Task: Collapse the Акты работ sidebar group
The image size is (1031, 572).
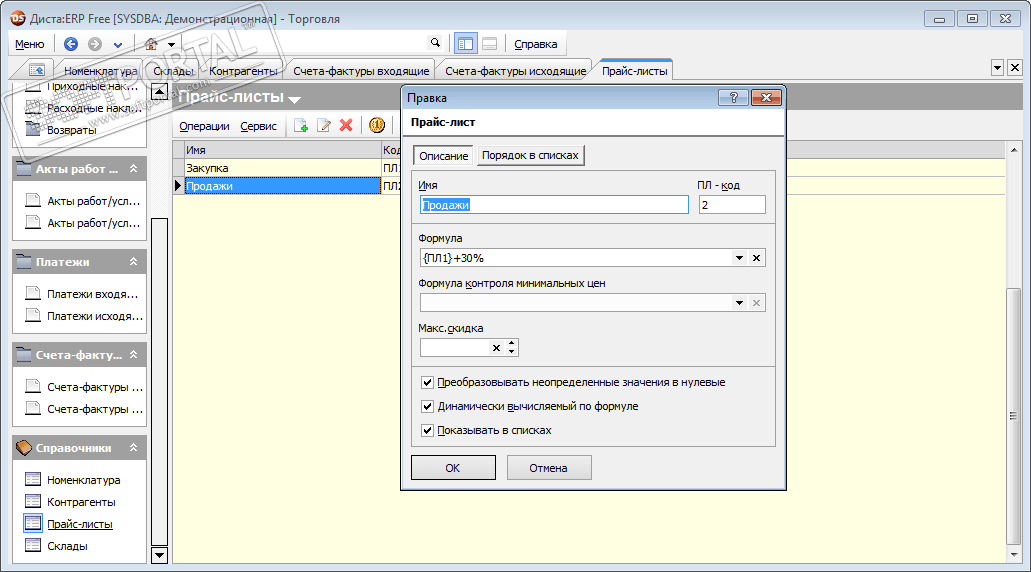Action: point(133,169)
